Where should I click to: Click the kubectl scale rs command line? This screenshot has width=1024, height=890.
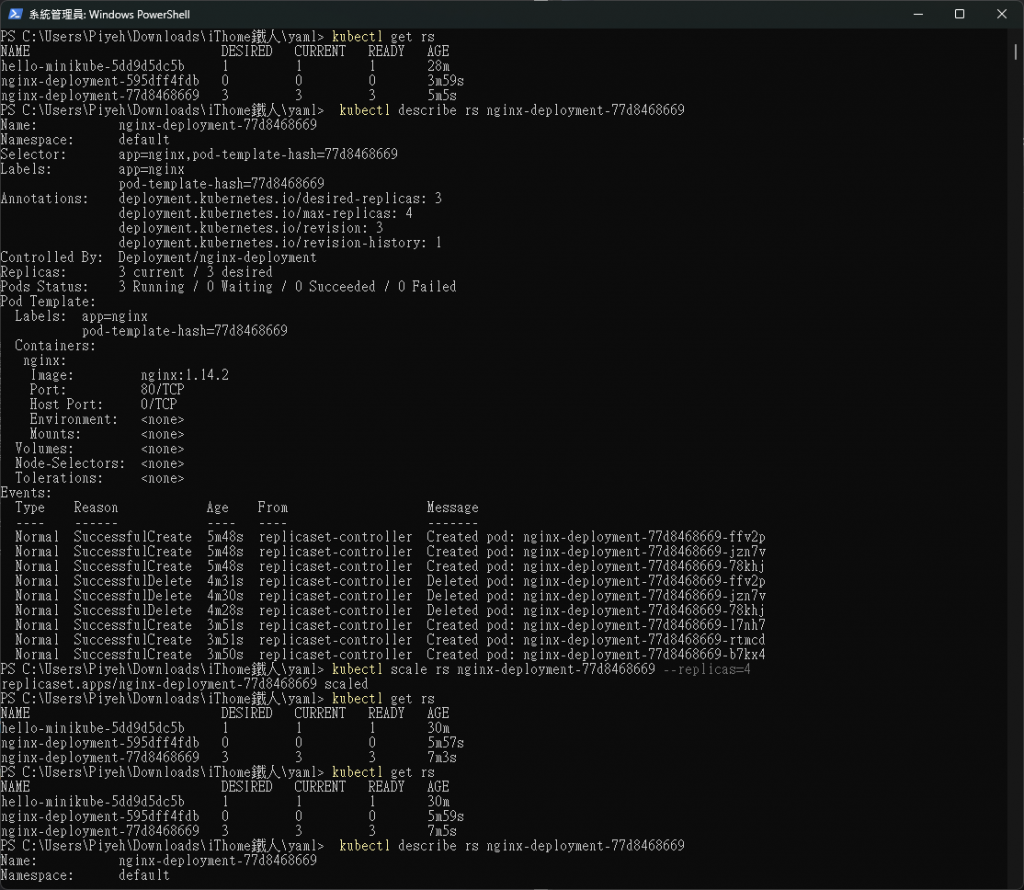pyautogui.click(x=541, y=669)
